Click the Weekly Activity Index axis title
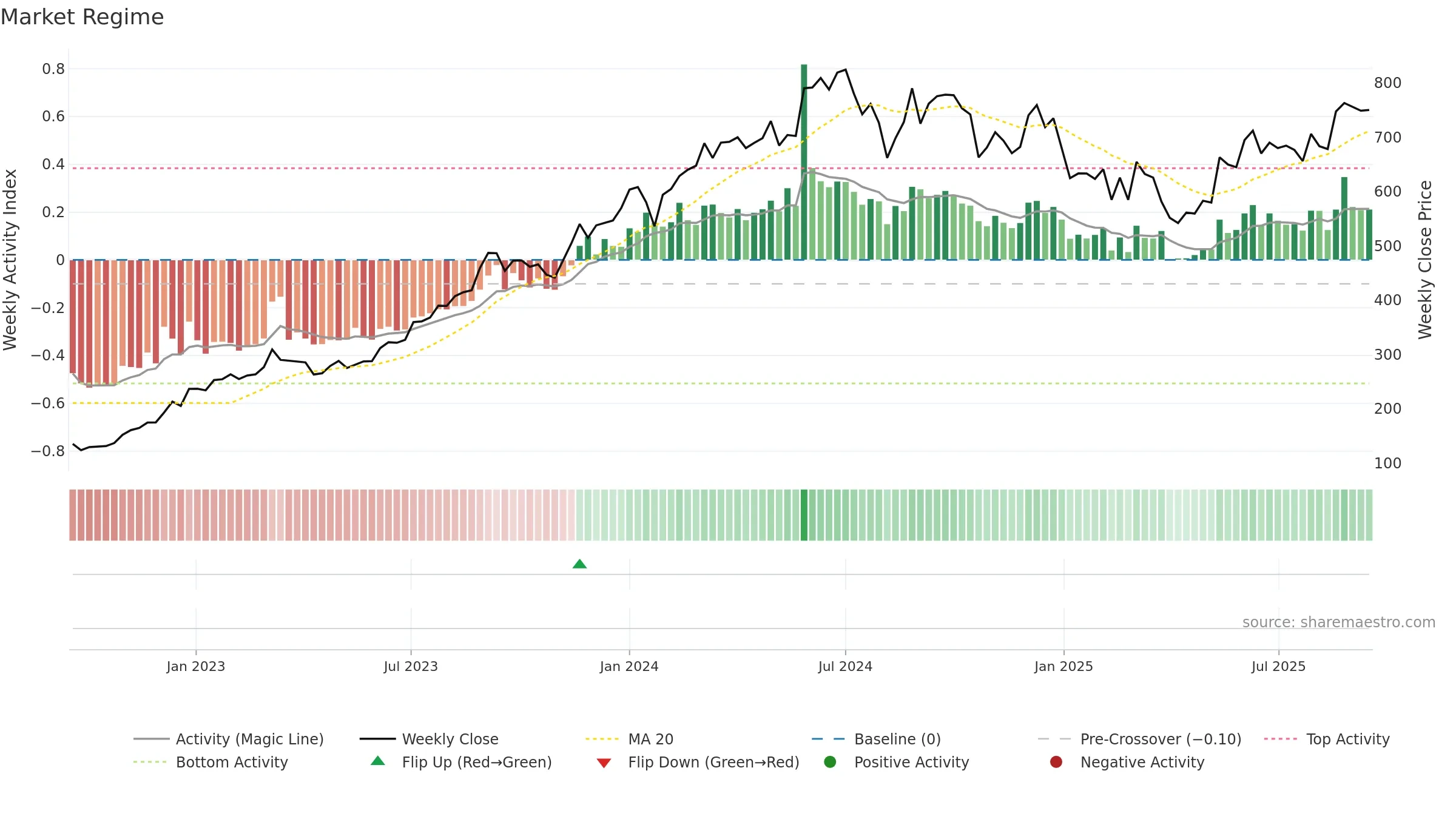The height and width of the screenshot is (819, 1456). 10,260
